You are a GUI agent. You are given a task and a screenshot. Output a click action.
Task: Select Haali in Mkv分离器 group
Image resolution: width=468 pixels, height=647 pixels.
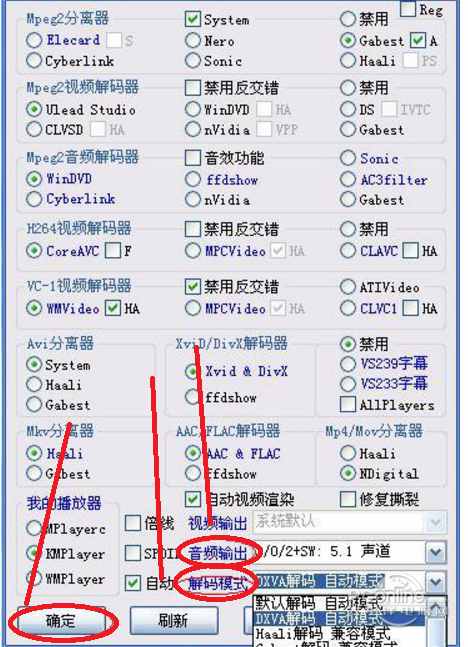[33, 453]
